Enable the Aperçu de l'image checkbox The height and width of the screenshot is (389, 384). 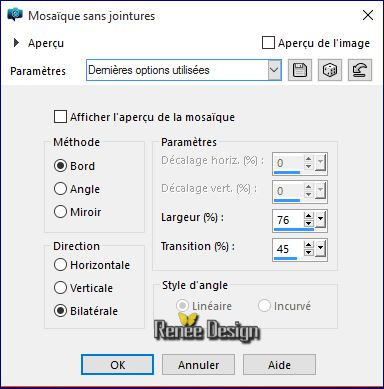point(268,43)
